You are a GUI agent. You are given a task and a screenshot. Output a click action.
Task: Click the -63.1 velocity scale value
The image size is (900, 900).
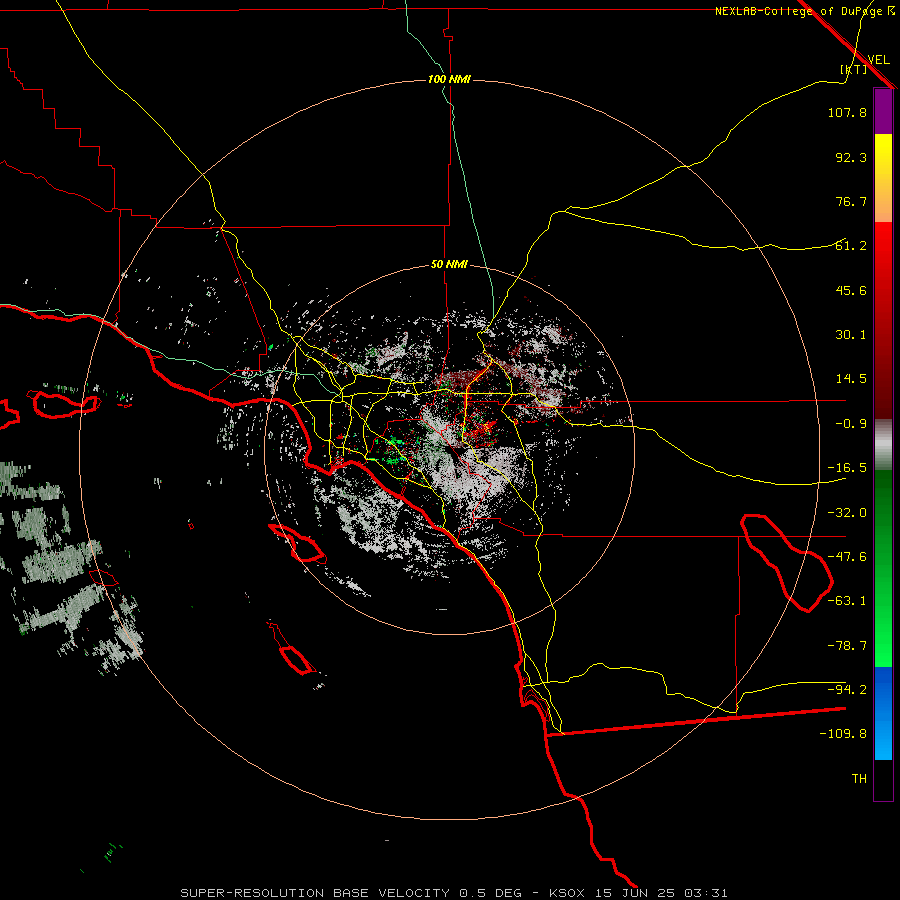(847, 601)
